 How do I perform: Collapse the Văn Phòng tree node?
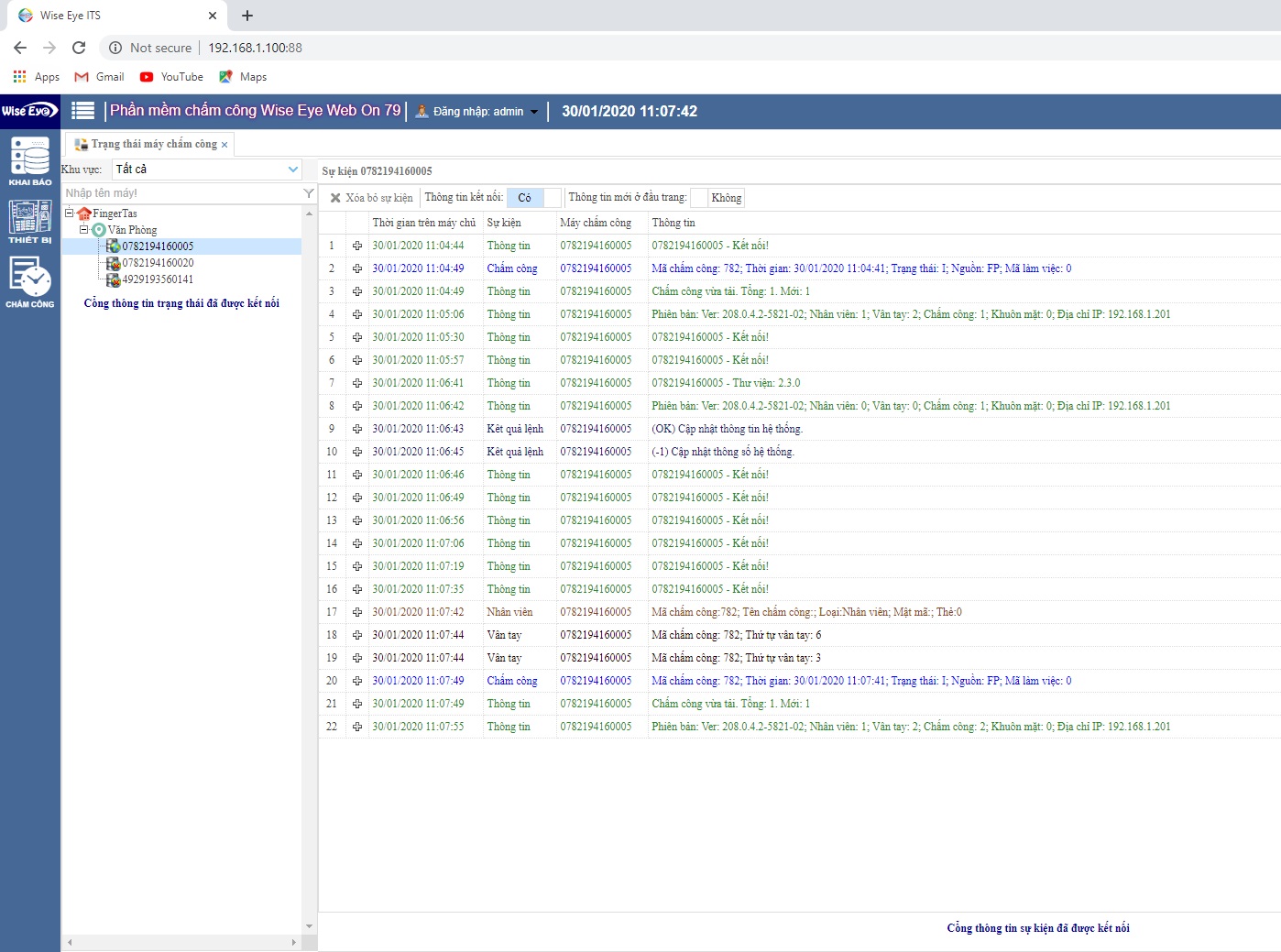coord(83,230)
